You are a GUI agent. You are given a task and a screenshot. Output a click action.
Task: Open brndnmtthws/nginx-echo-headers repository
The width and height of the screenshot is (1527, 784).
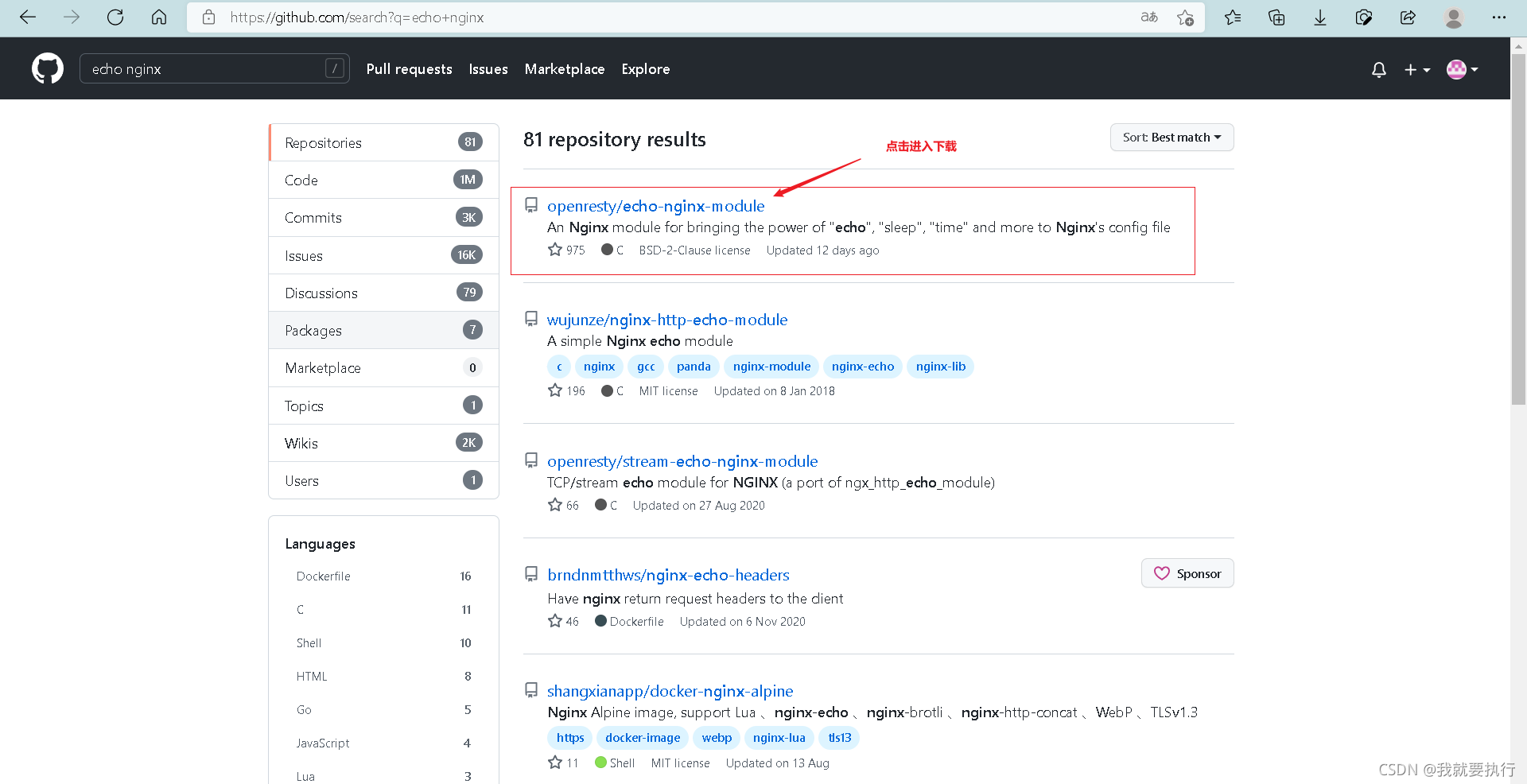tap(668, 575)
